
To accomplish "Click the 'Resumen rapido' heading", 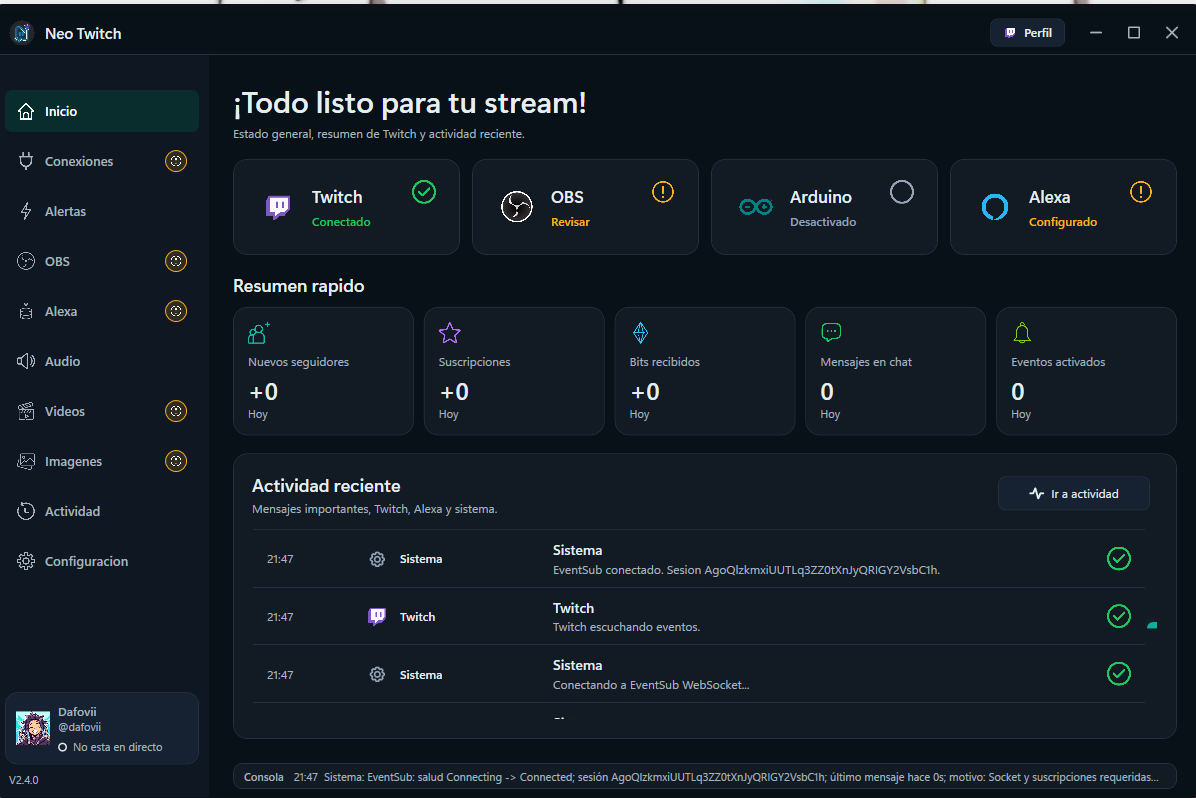I will [x=299, y=286].
